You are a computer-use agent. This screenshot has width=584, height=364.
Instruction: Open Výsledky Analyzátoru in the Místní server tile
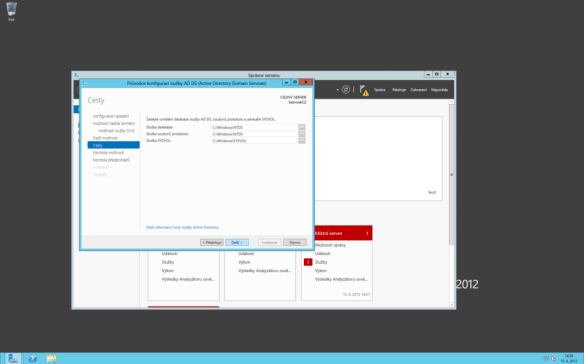pyautogui.click(x=341, y=279)
